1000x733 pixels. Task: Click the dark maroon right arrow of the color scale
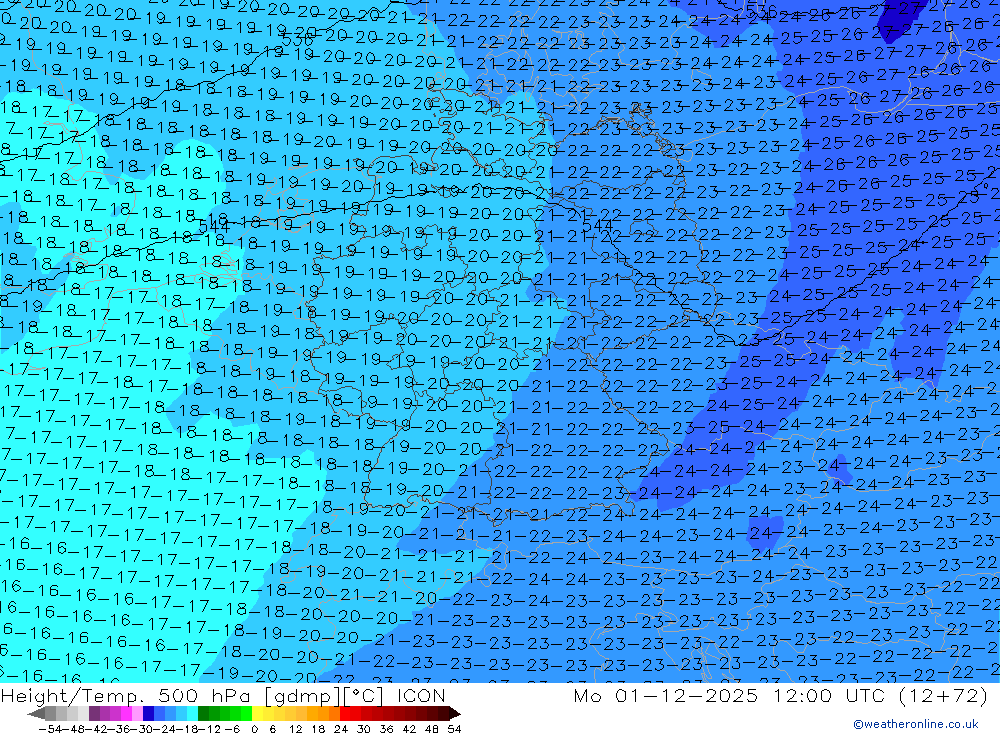(x=455, y=714)
